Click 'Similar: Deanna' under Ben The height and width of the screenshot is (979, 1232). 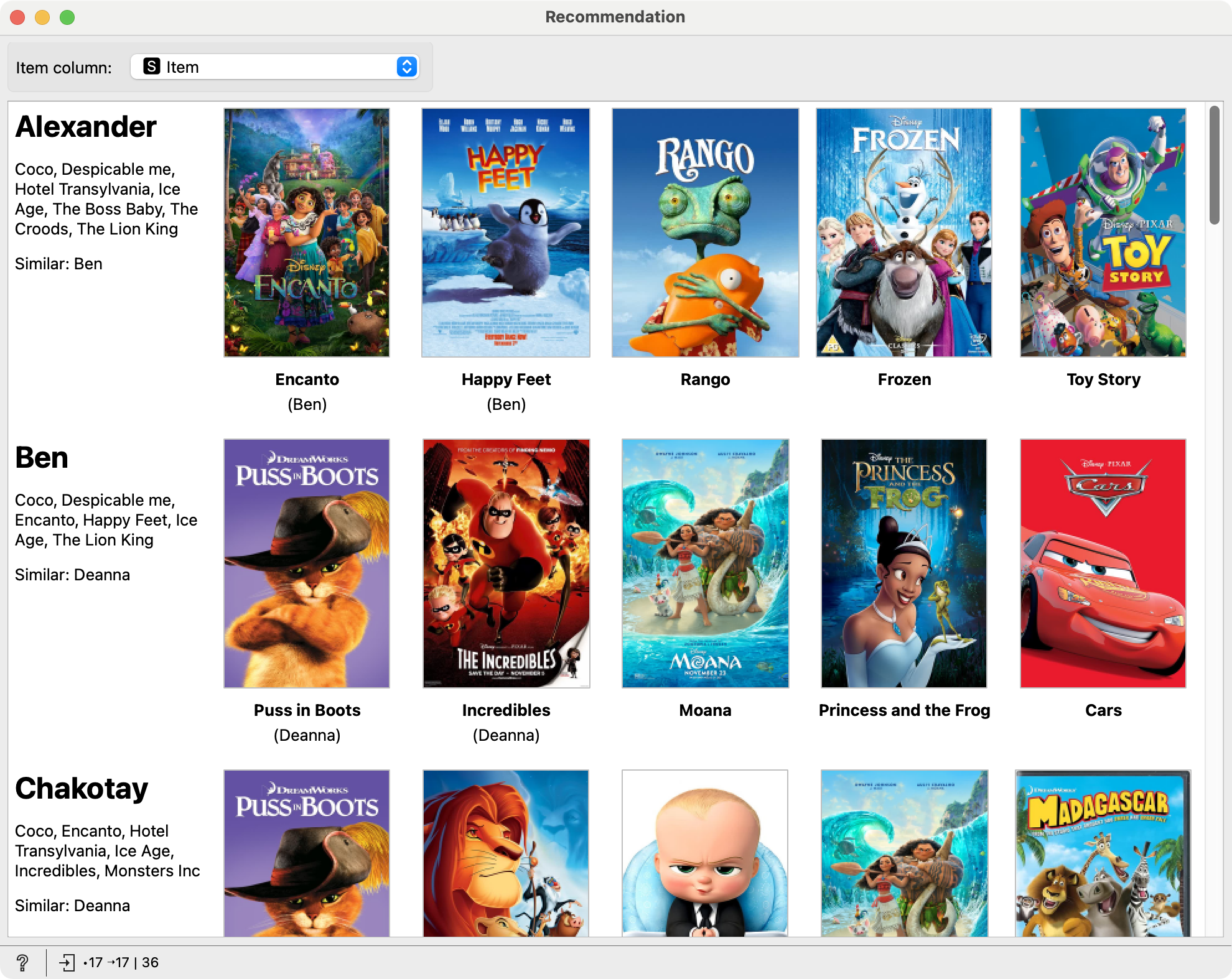click(72, 575)
